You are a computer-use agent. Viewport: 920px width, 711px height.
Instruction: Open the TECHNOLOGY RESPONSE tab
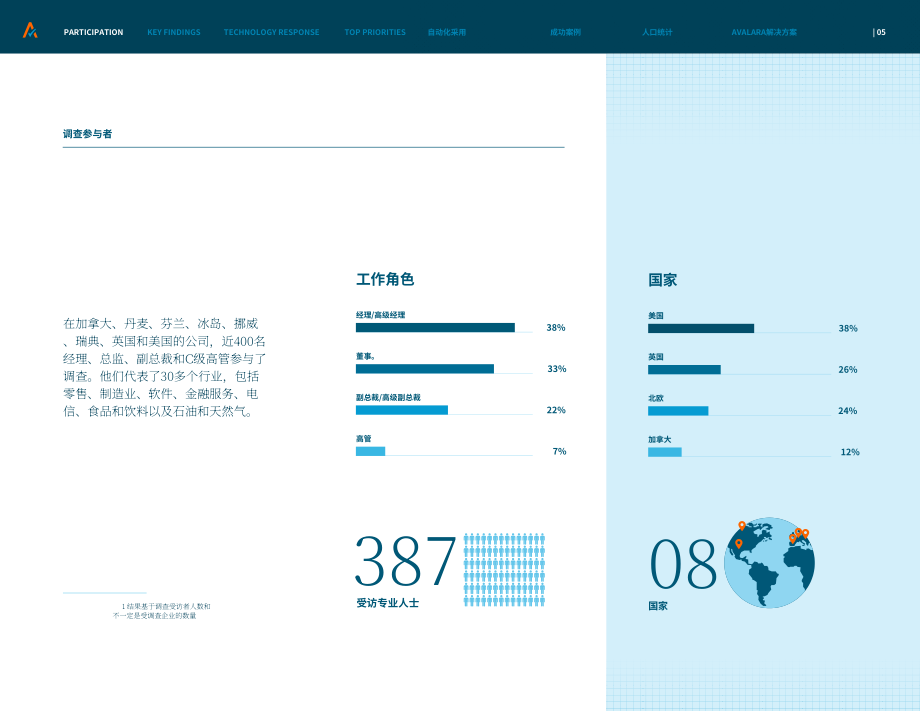point(272,32)
